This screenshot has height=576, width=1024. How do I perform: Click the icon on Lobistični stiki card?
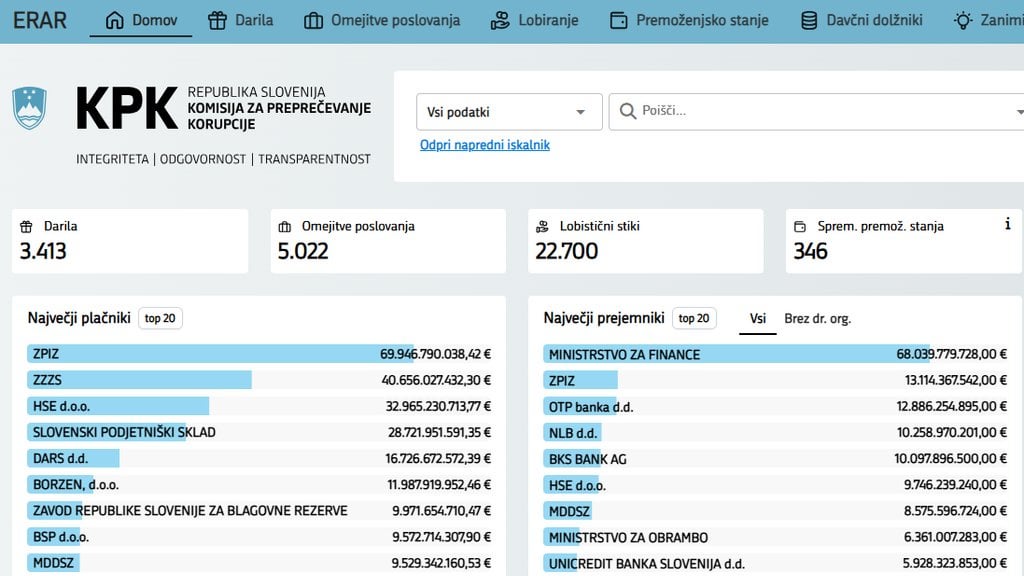[542, 227]
